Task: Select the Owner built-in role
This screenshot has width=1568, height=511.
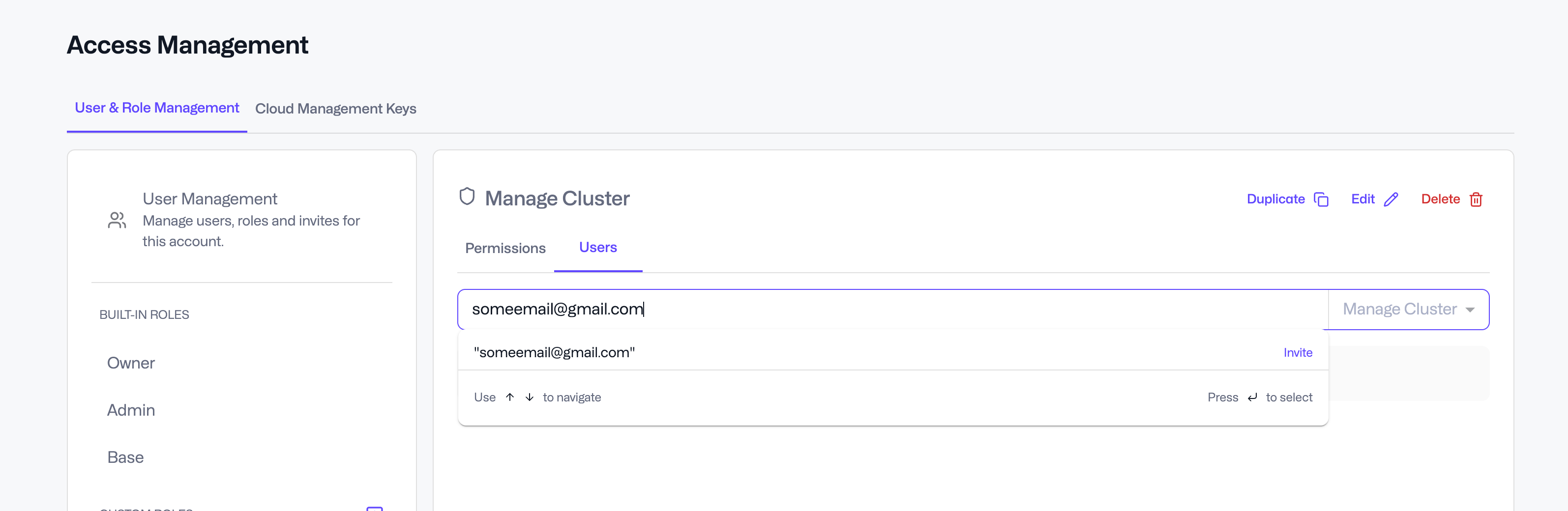Action: point(131,363)
